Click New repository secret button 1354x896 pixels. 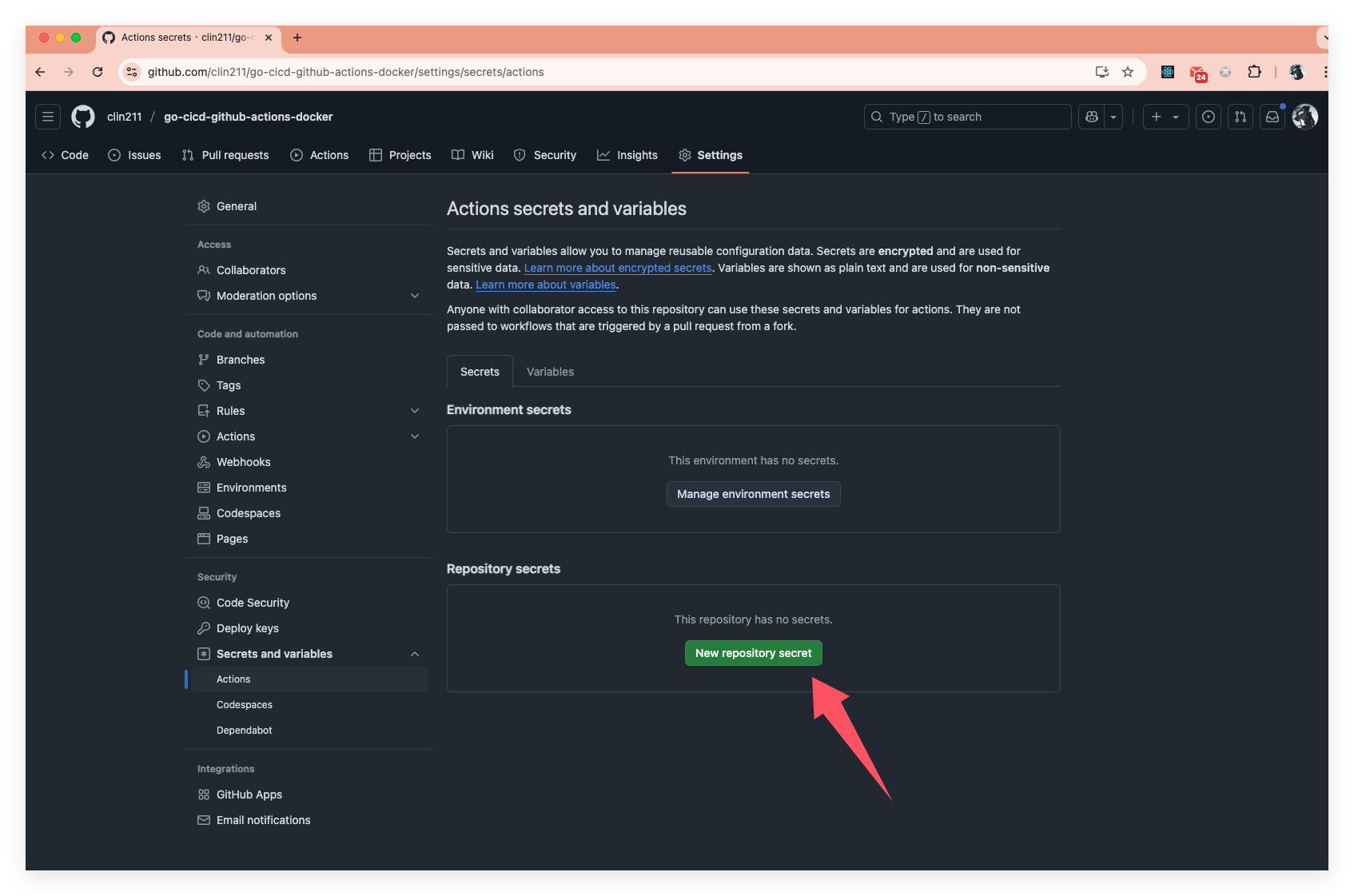[753, 653]
